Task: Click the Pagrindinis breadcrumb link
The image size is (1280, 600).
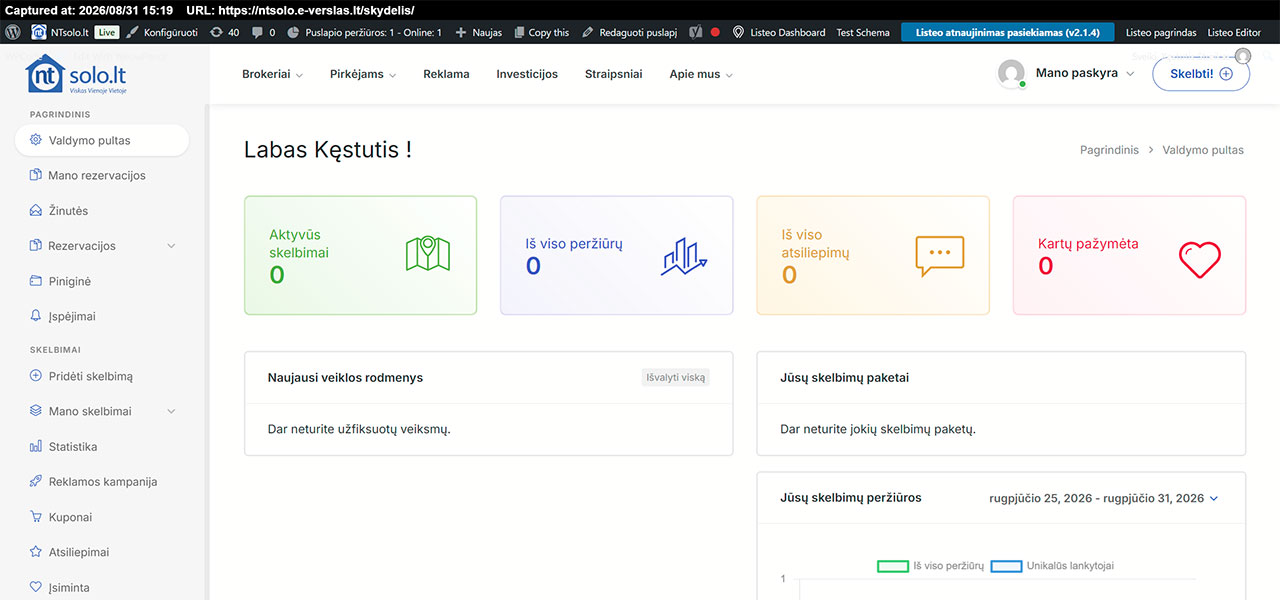Action: 1109,150
